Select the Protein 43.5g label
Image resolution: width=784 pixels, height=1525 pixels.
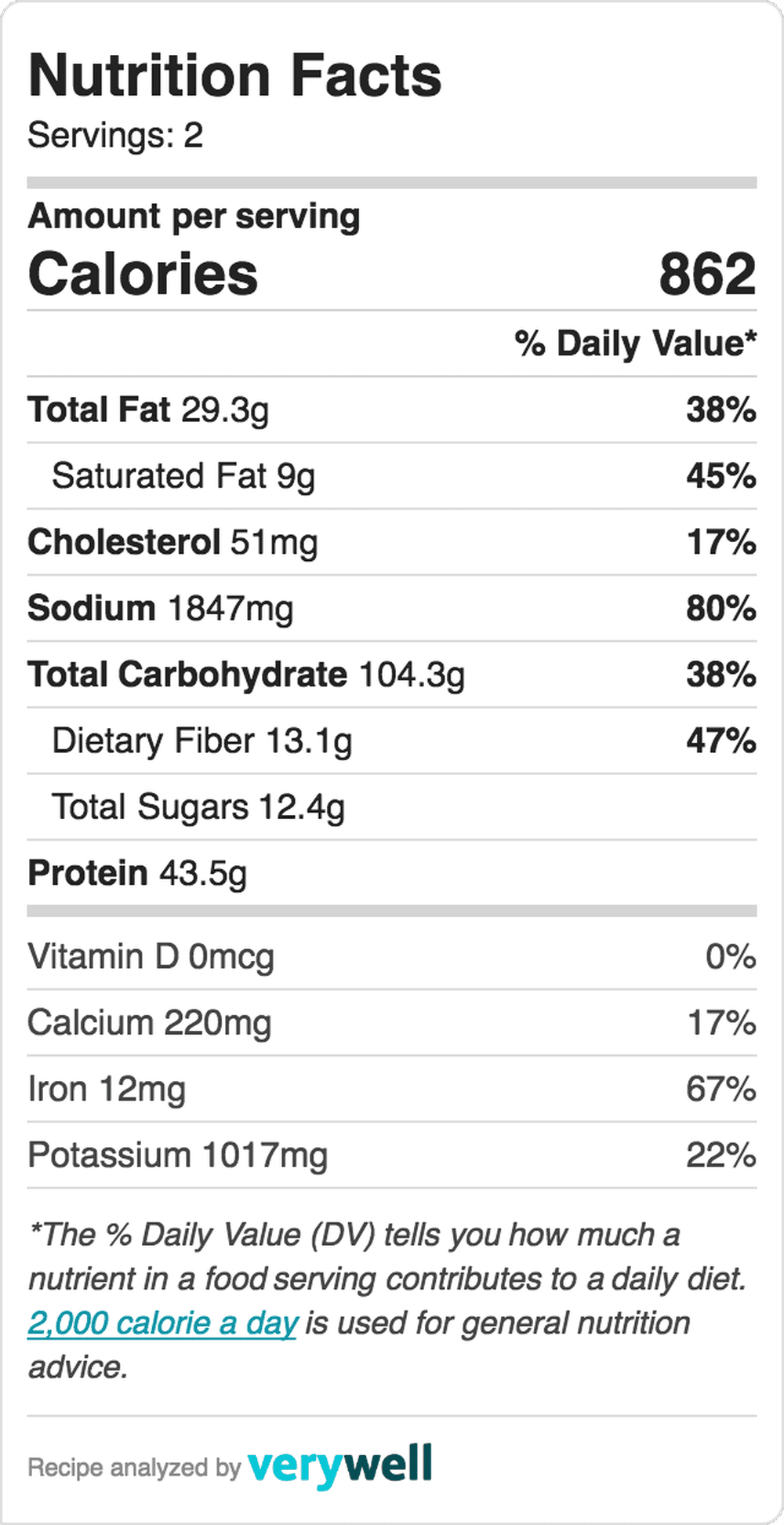coord(137,873)
